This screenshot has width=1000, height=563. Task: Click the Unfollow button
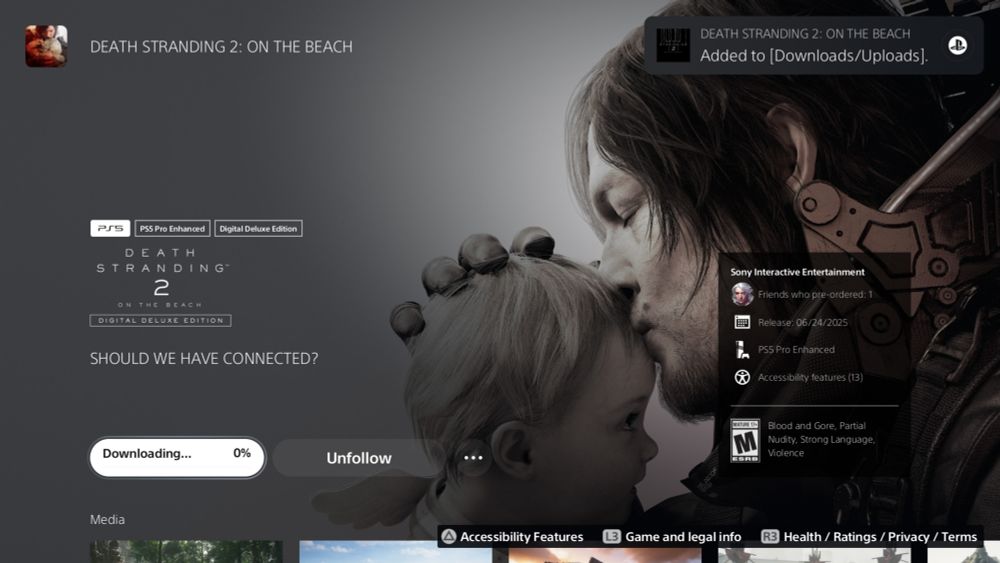click(358, 458)
